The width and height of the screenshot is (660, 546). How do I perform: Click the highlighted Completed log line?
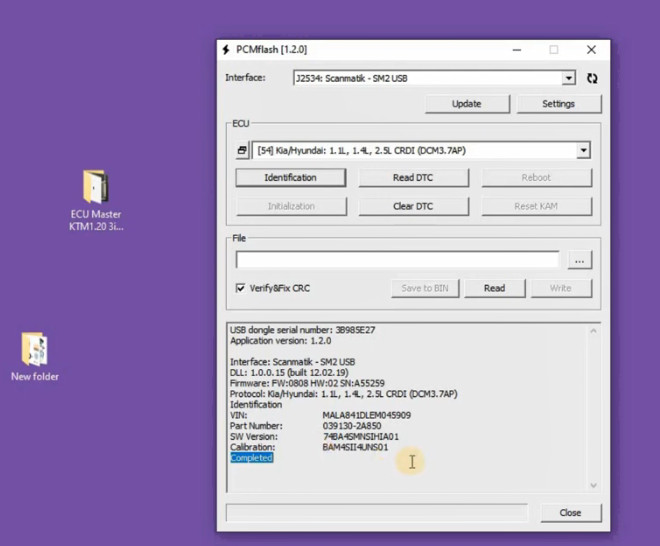tap(252, 458)
